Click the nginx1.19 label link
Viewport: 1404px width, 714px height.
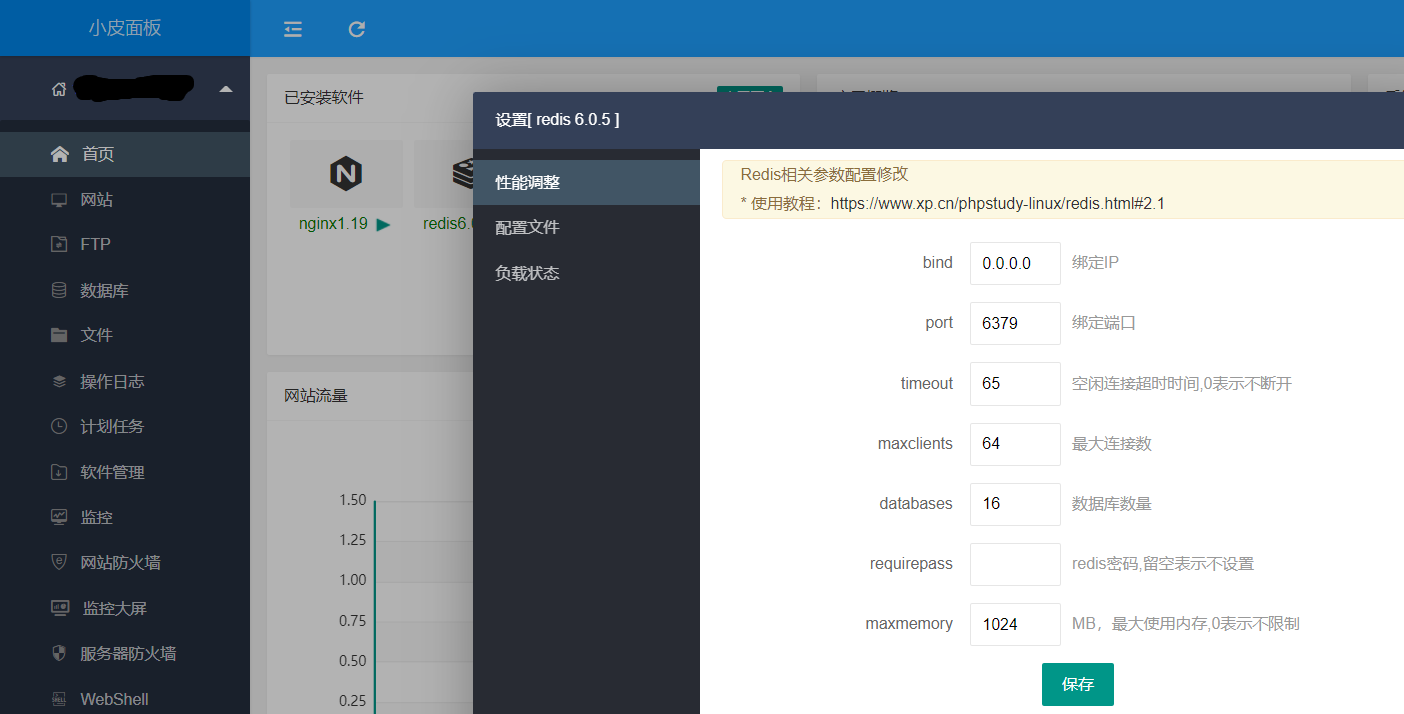(333, 224)
